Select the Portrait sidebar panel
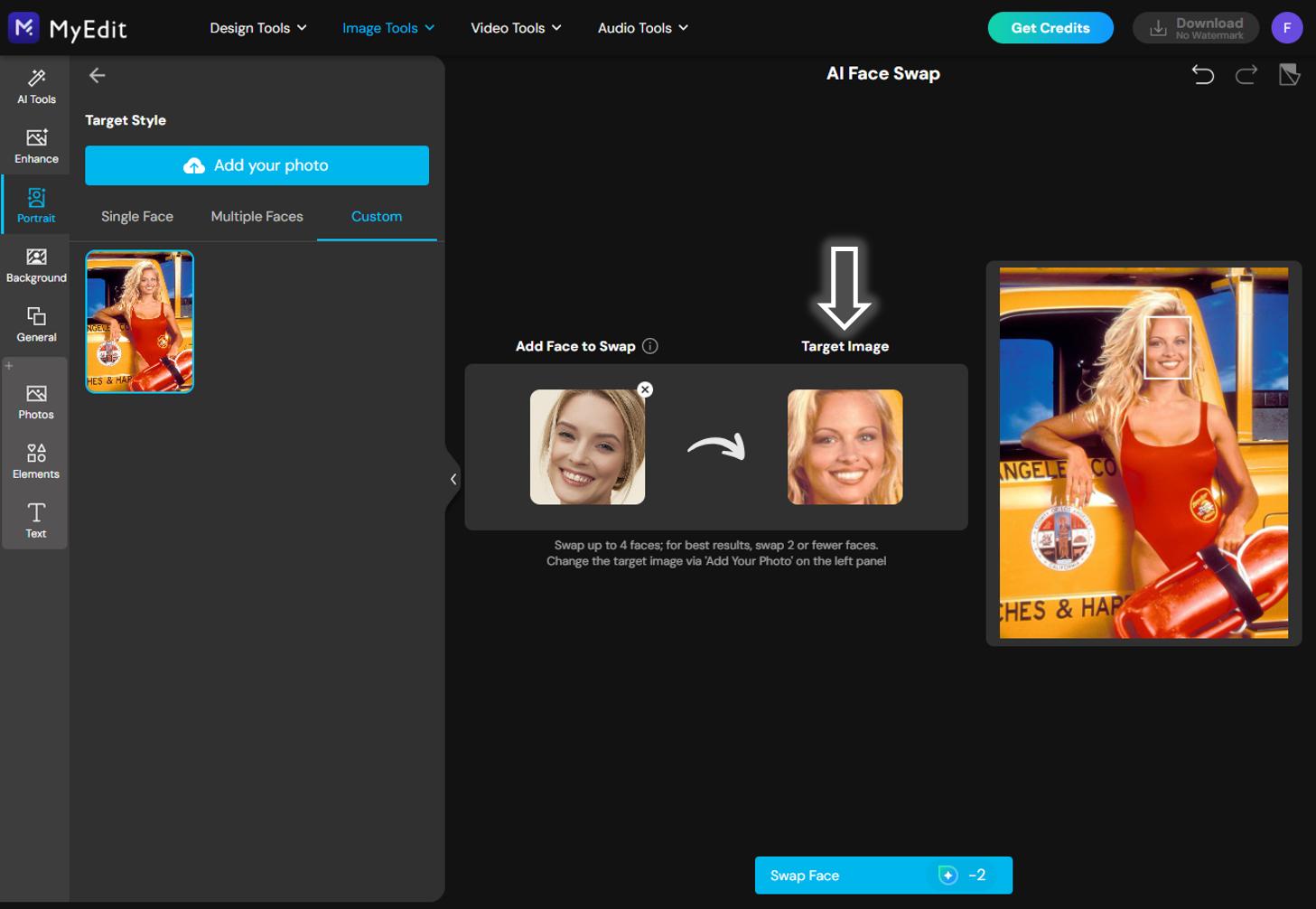The width and height of the screenshot is (1316, 909). click(x=36, y=206)
